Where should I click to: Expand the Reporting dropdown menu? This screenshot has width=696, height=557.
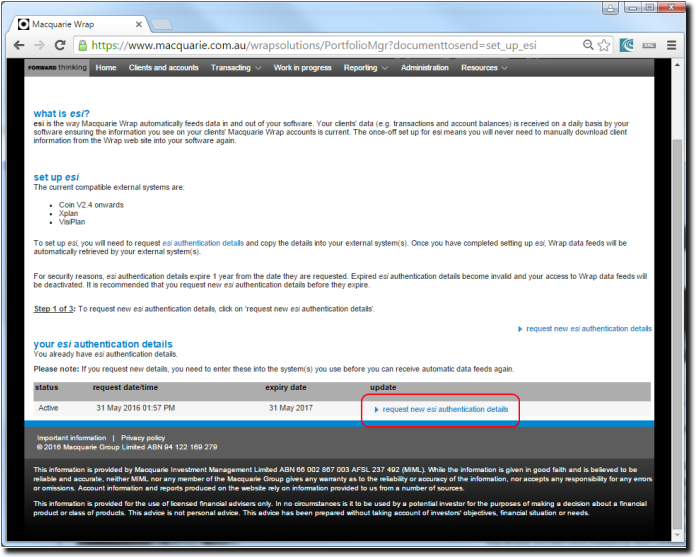(x=365, y=68)
